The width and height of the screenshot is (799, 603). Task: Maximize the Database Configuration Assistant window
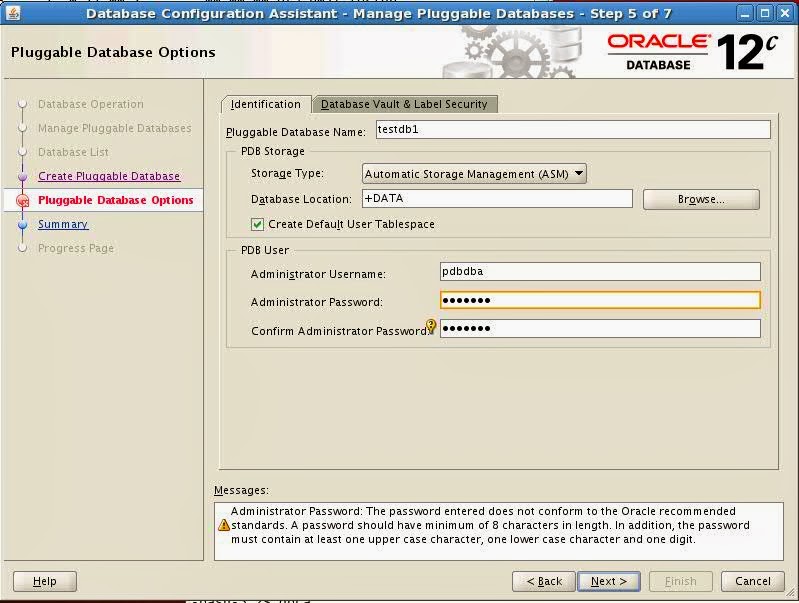(x=765, y=14)
